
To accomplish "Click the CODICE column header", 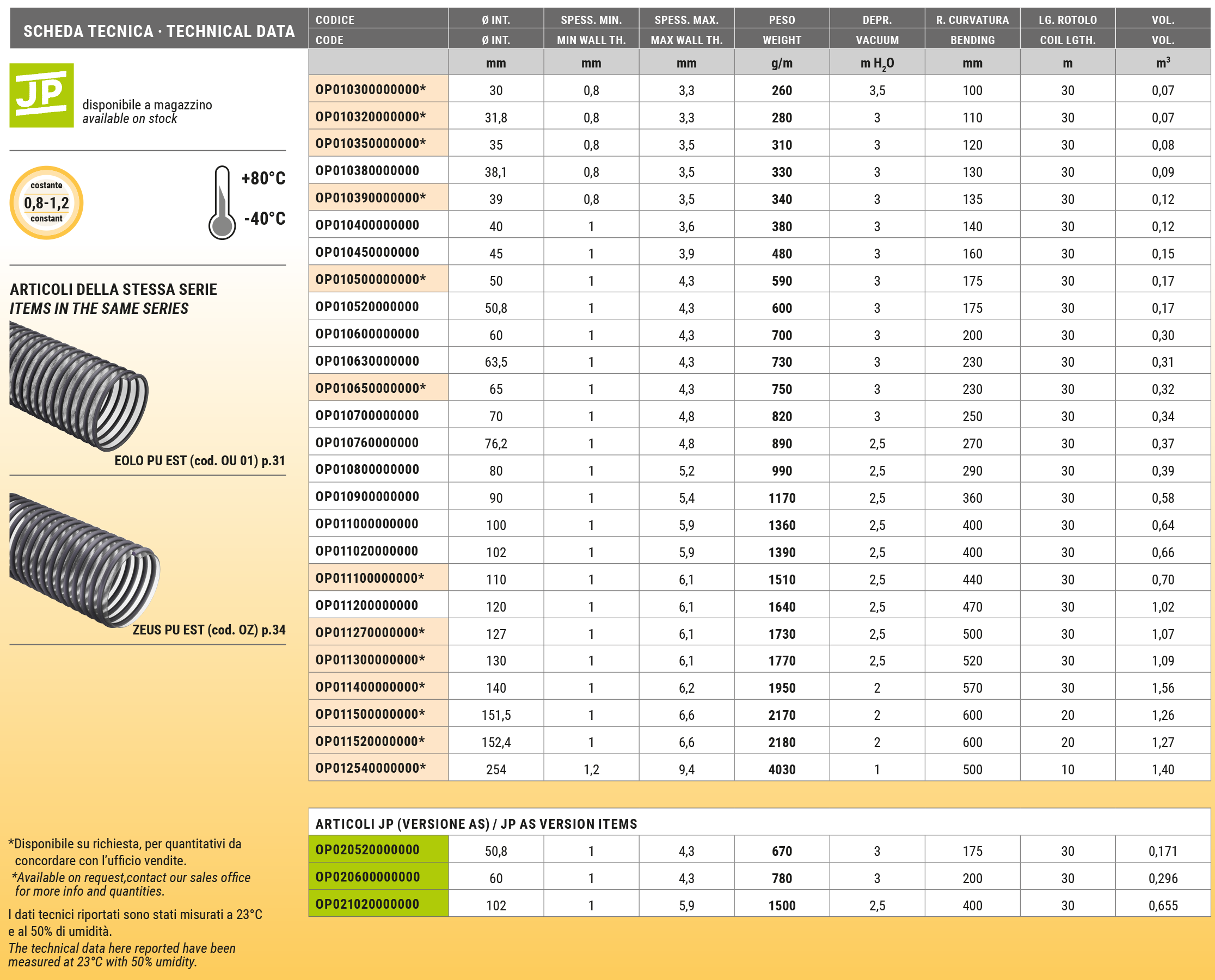I will pyautogui.click(x=335, y=20).
